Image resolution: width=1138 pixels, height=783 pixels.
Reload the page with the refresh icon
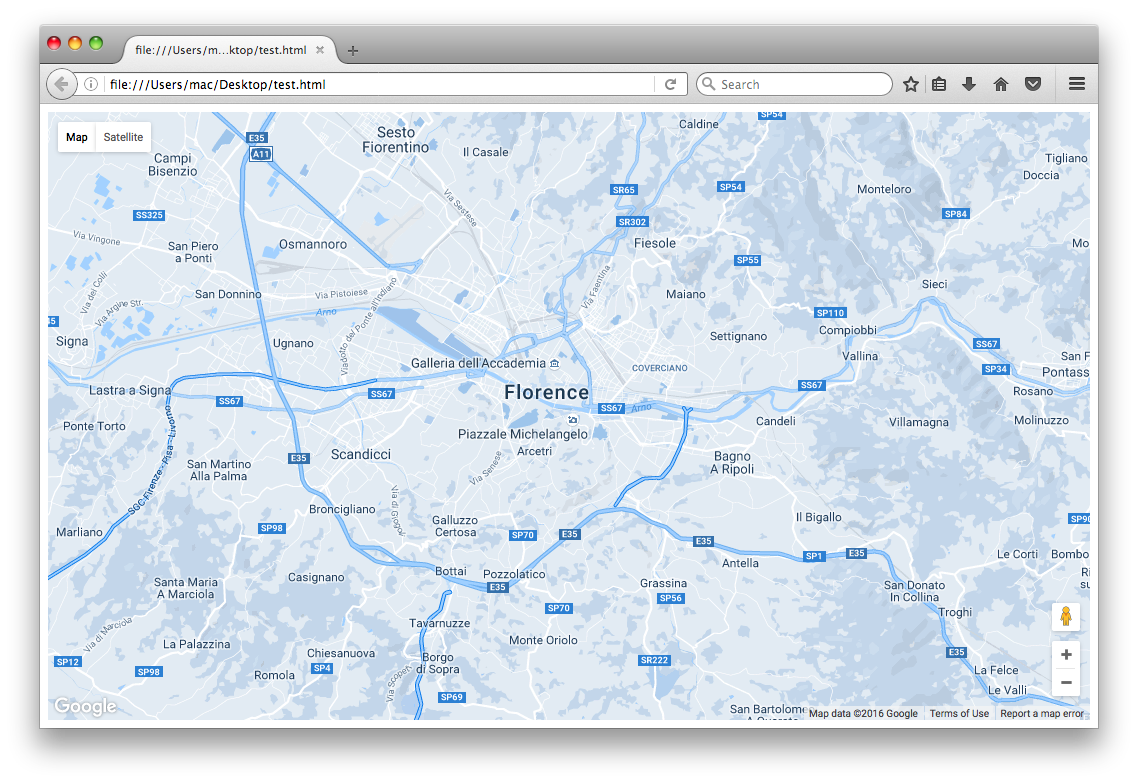tap(671, 84)
